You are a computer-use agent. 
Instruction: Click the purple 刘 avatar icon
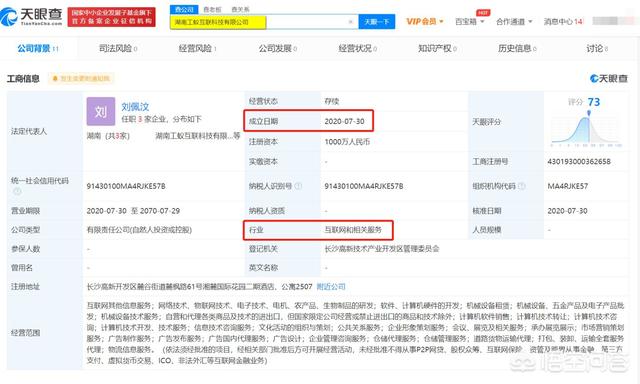[100, 111]
